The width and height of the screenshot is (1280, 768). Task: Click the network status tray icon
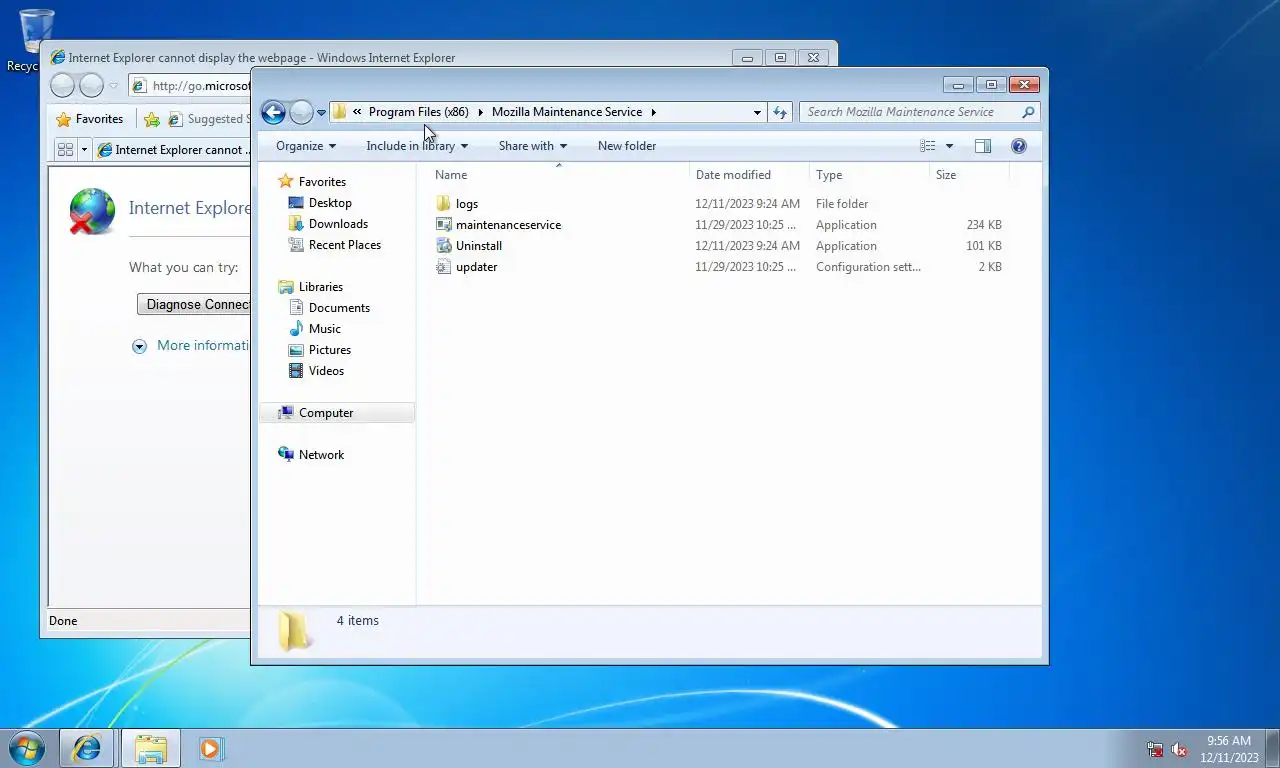click(x=1155, y=749)
